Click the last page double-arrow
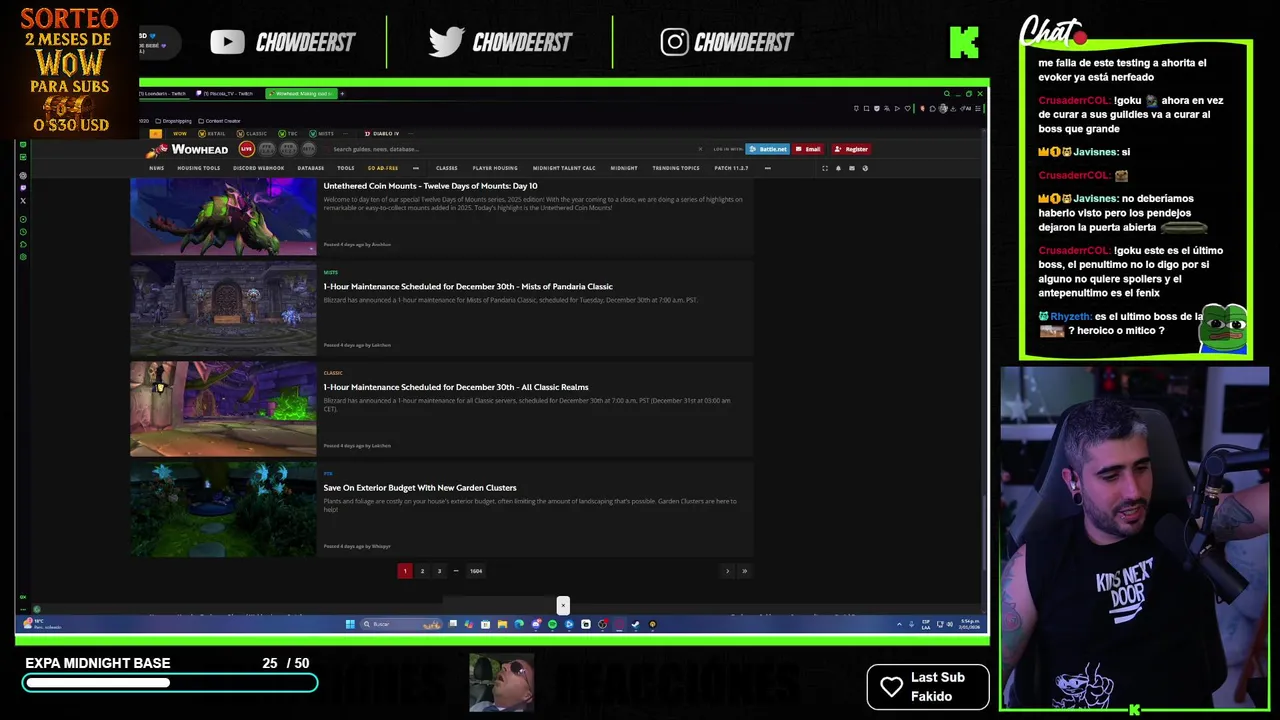This screenshot has height=720, width=1280. [744, 571]
